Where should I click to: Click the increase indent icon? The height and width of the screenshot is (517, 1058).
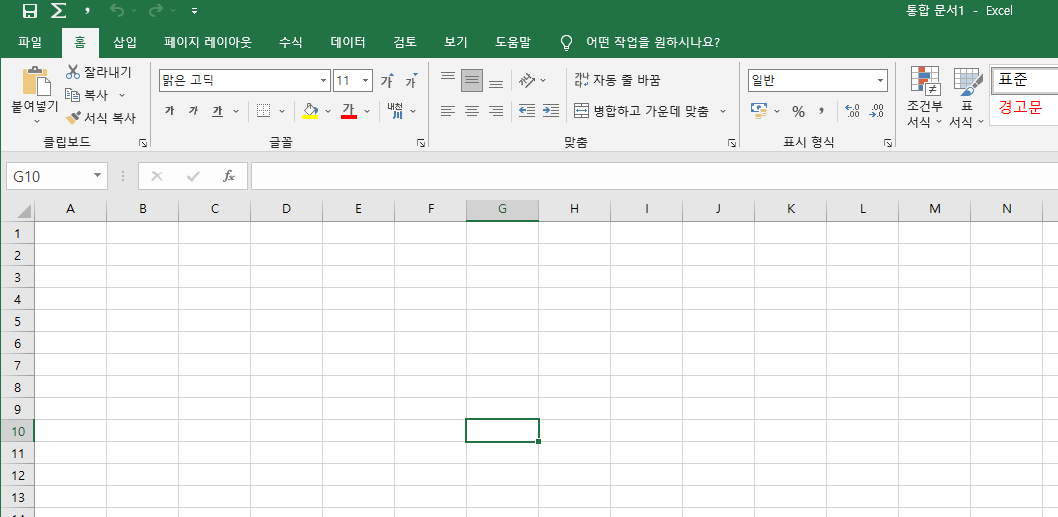551,111
